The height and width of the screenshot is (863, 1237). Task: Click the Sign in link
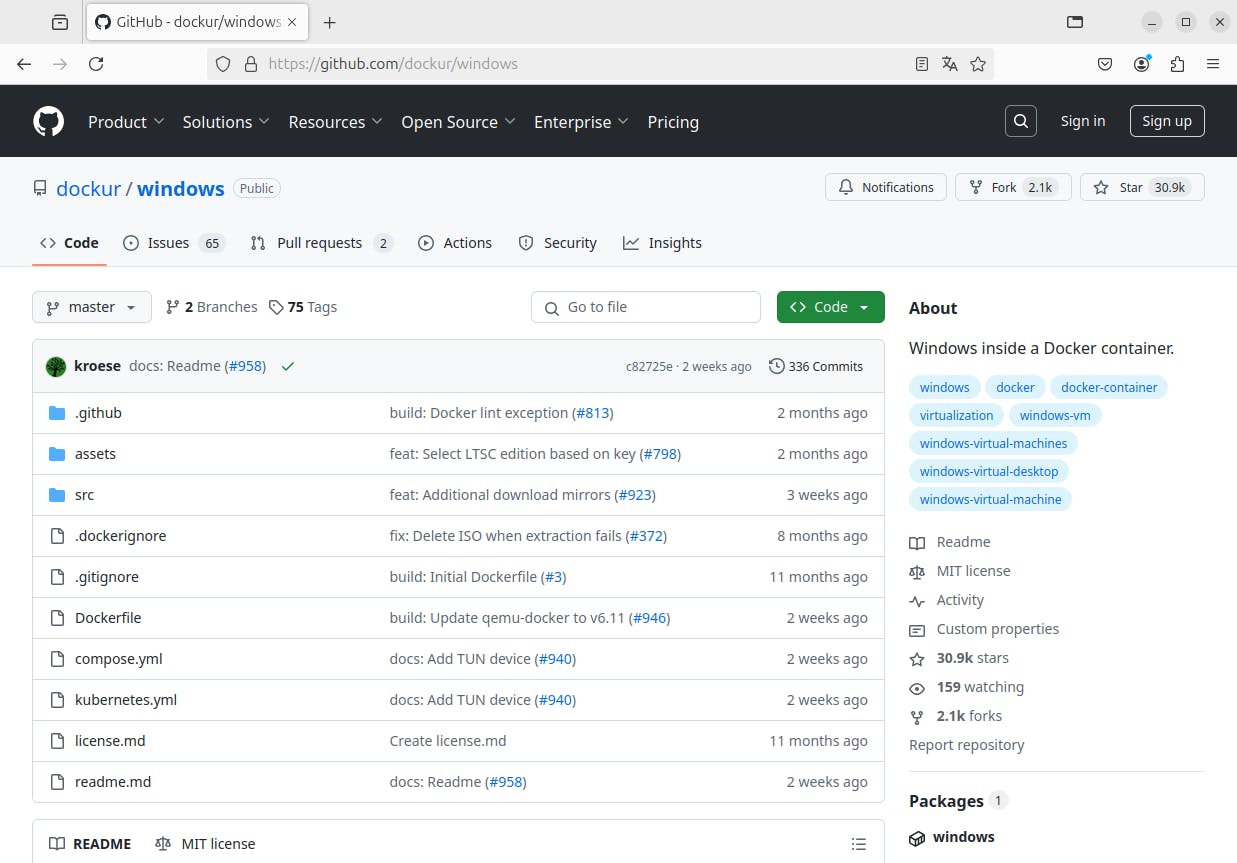[x=1083, y=121]
